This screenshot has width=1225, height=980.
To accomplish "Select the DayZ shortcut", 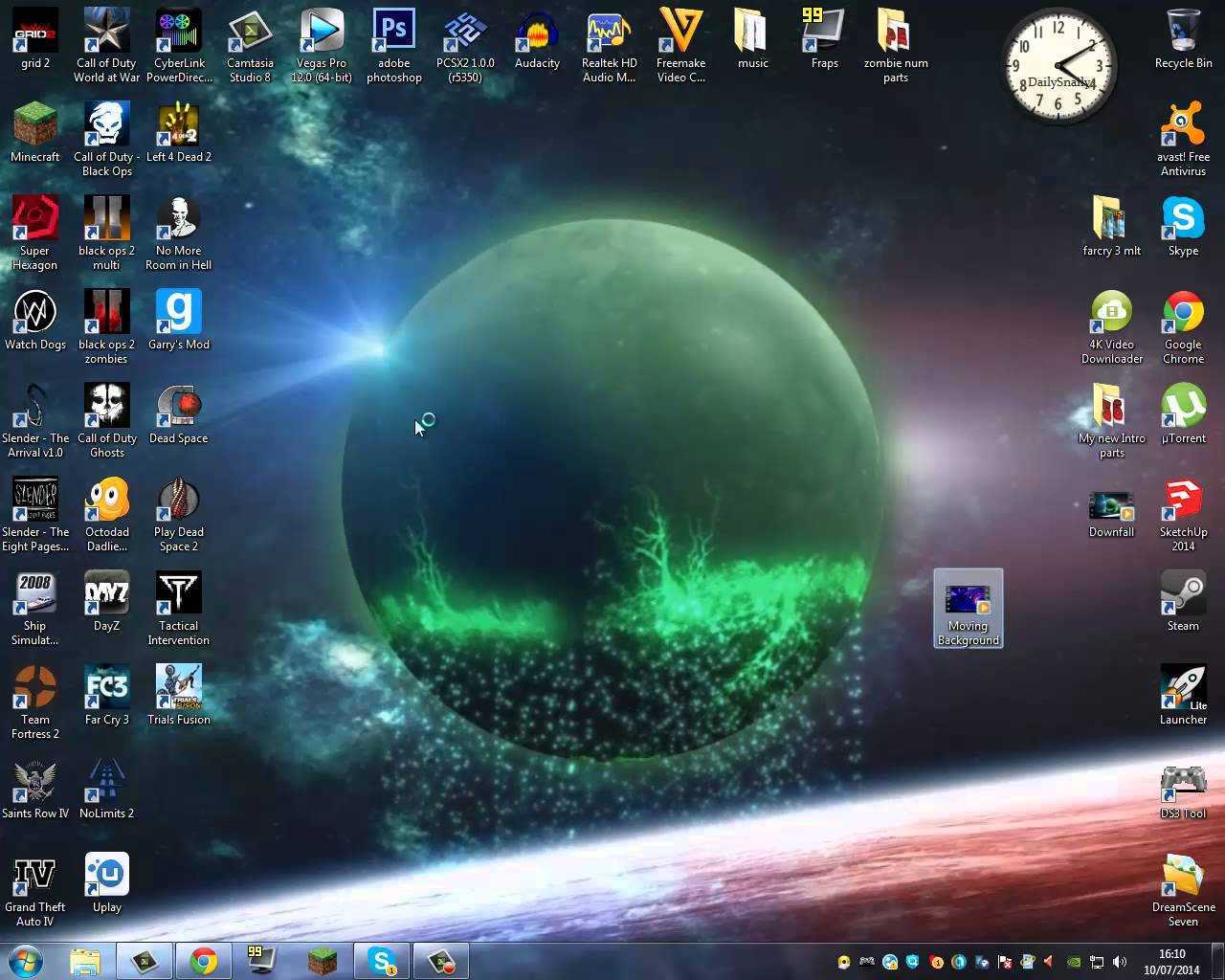I will (106, 602).
